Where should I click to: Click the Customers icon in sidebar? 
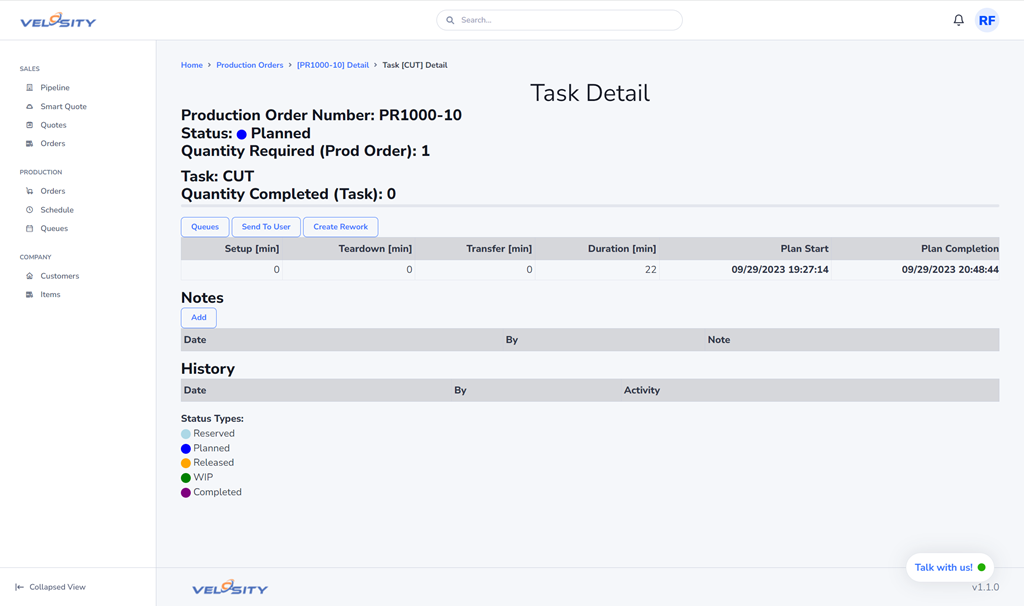pyautogui.click(x=30, y=276)
